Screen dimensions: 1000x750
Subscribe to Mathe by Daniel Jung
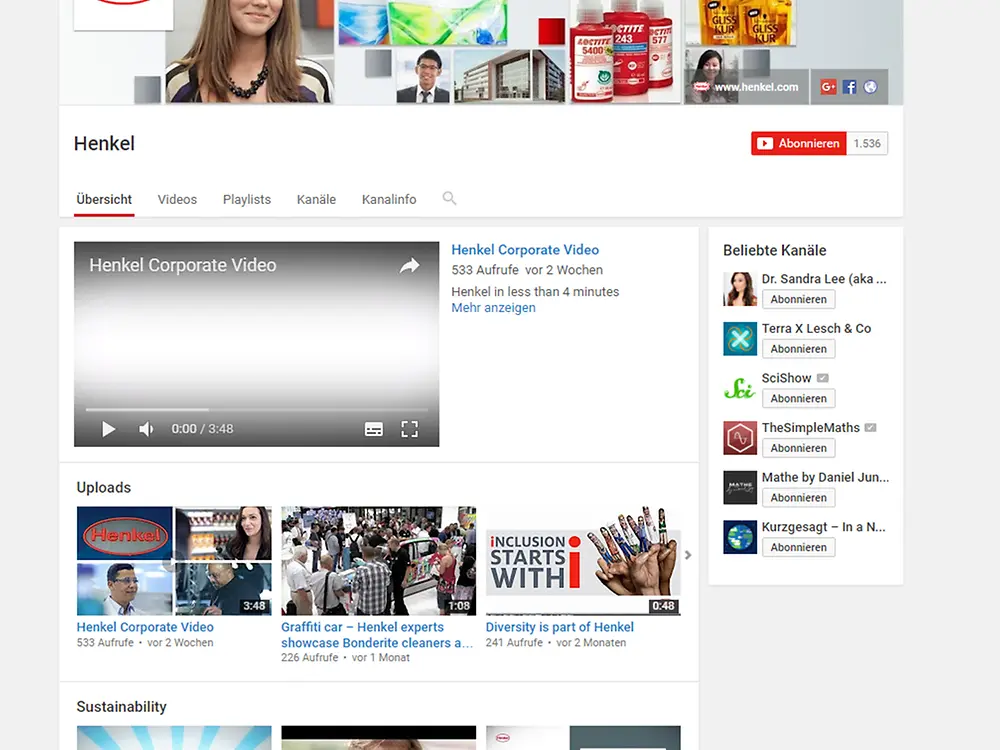tap(798, 498)
